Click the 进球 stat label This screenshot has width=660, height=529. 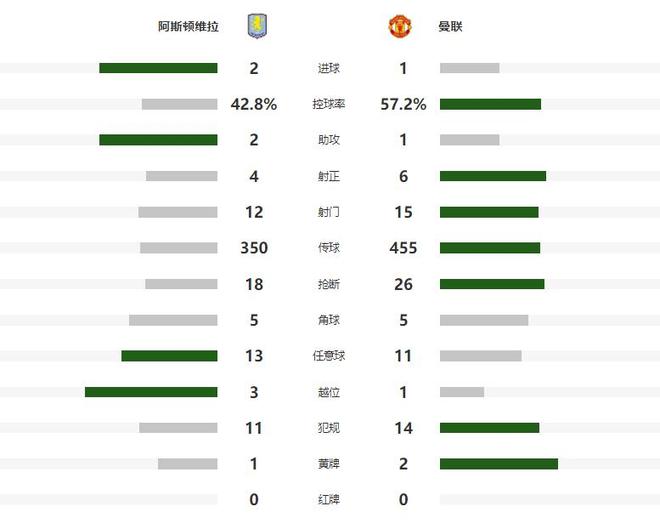tap(328, 68)
